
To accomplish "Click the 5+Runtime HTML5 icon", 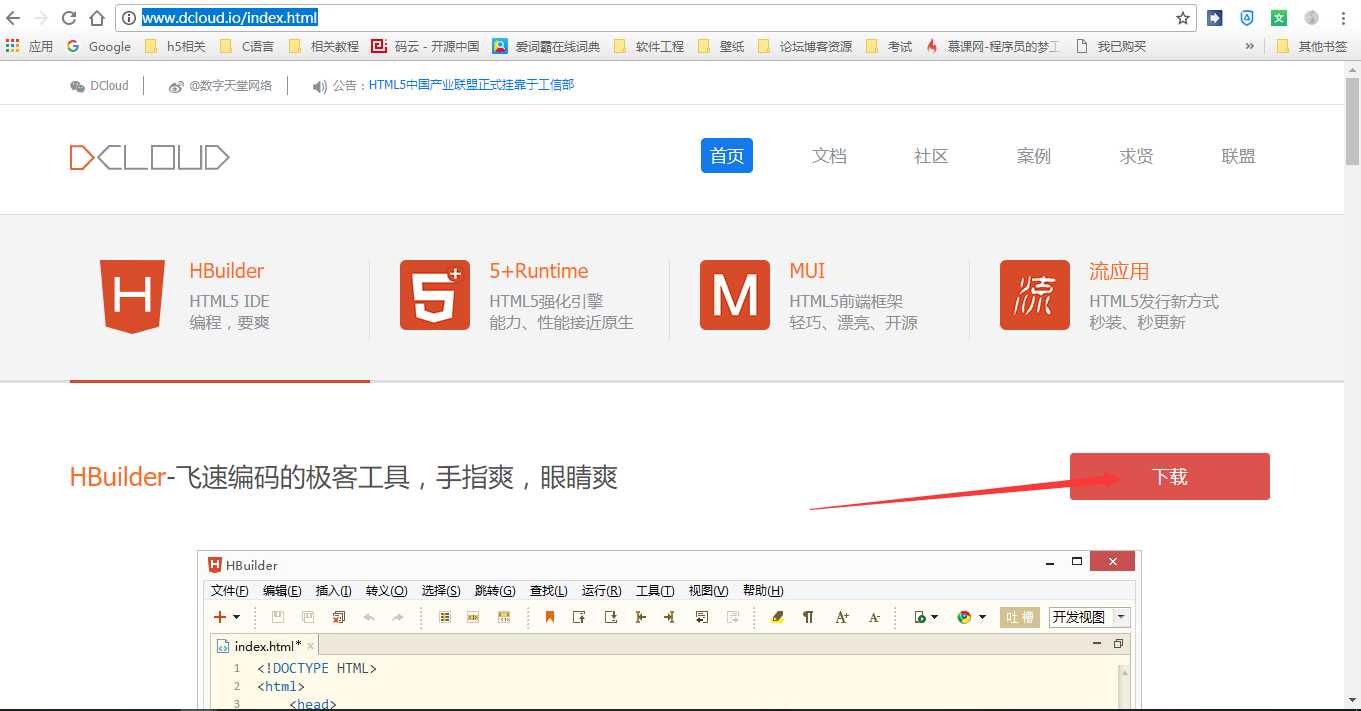I will click(x=434, y=295).
